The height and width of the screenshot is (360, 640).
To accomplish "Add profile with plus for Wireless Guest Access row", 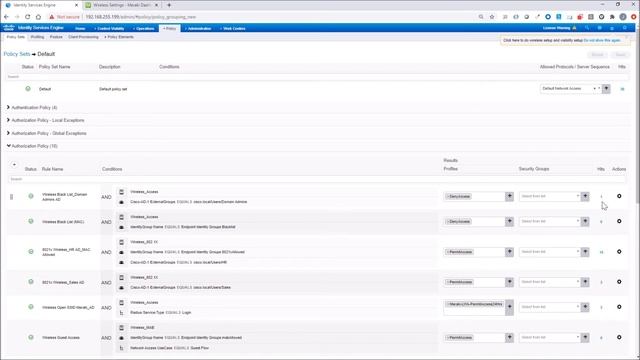I will coord(509,338).
